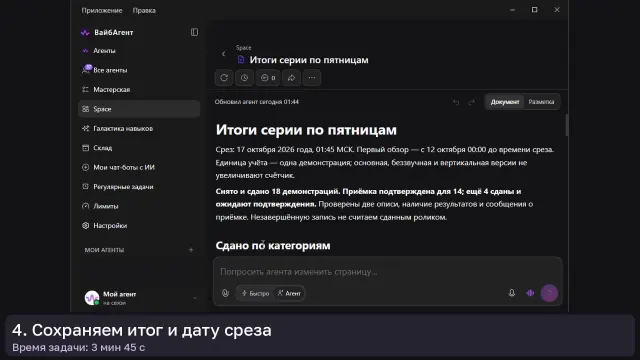Click the Space grid icon
This screenshot has width=640, height=360.
pyautogui.click(x=85, y=109)
